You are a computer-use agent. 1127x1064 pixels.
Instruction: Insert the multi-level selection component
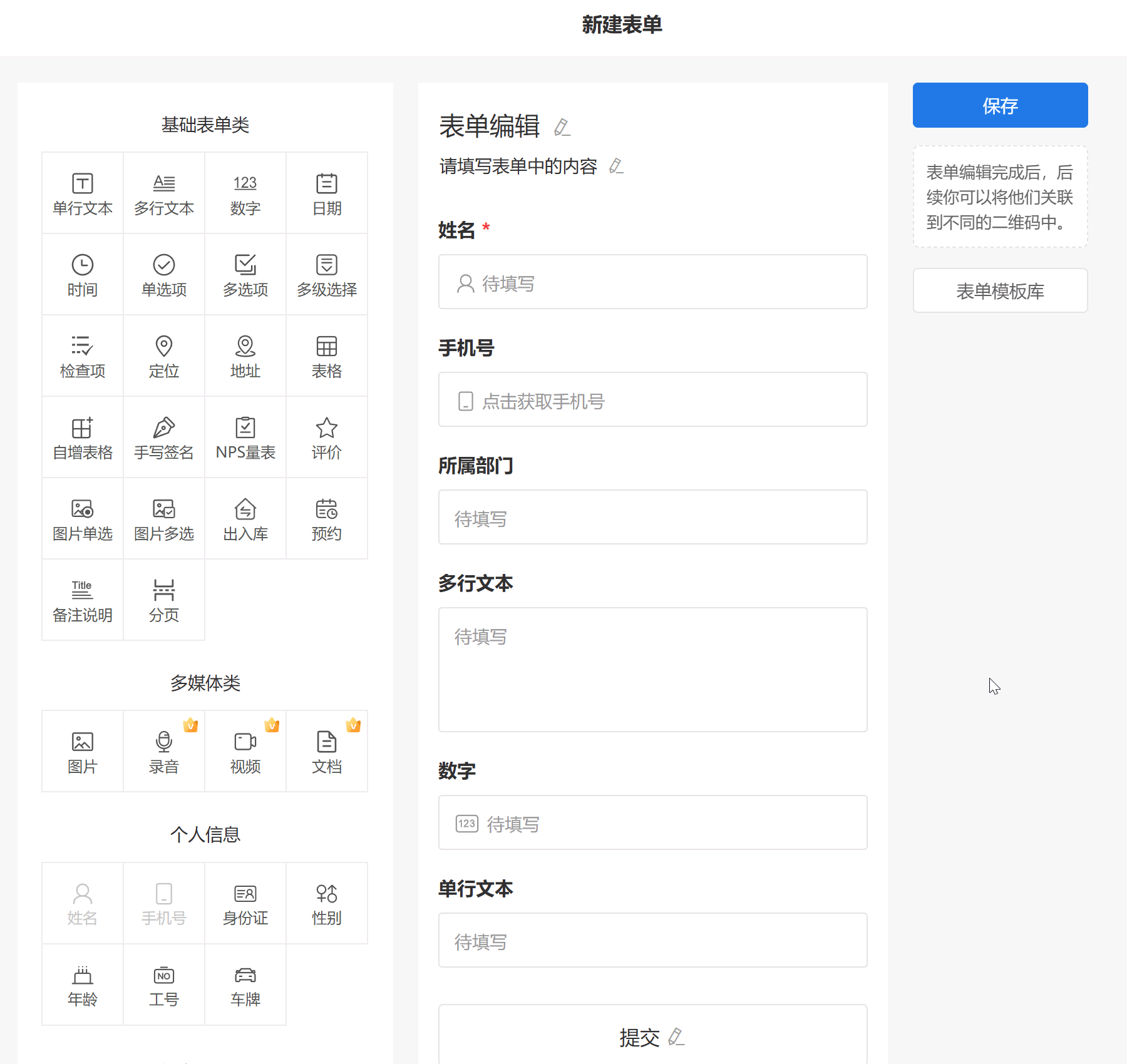(326, 275)
